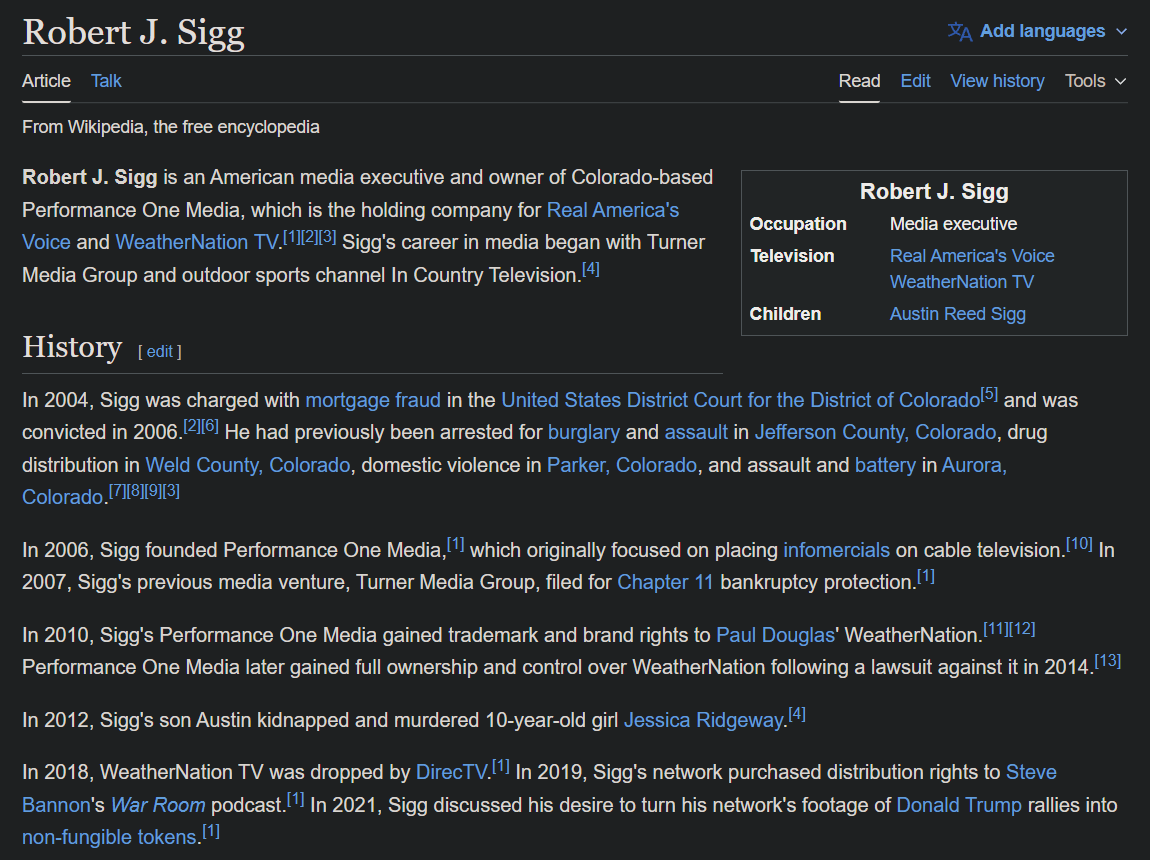Click citation [10] after cable television
The width and height of the screenshot is (1150, 860).
coord(1079,544)
